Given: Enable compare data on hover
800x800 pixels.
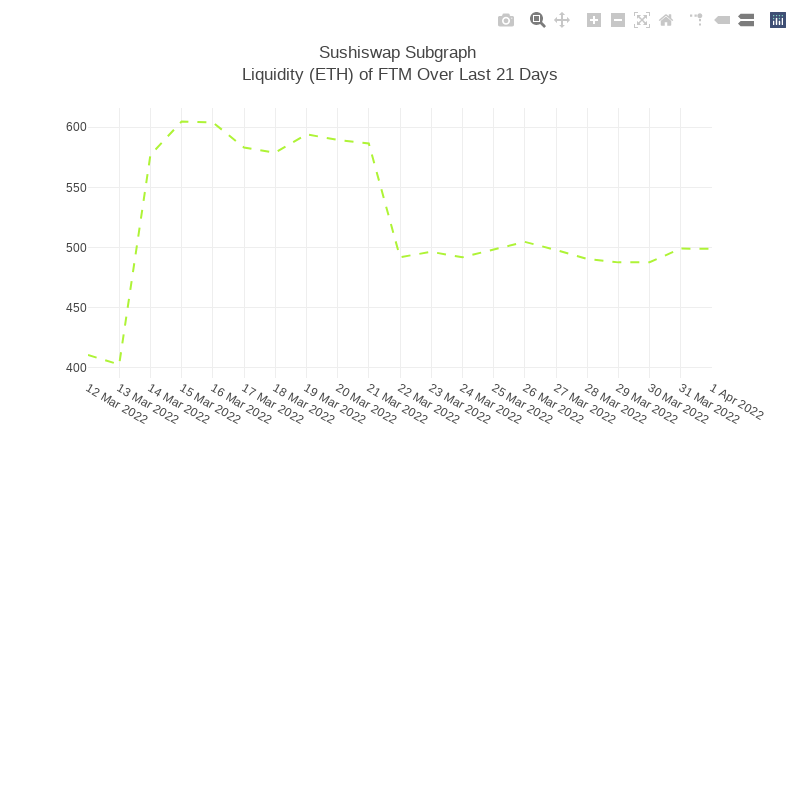Looking at the screenshot, I should click(x=746, y=20).
